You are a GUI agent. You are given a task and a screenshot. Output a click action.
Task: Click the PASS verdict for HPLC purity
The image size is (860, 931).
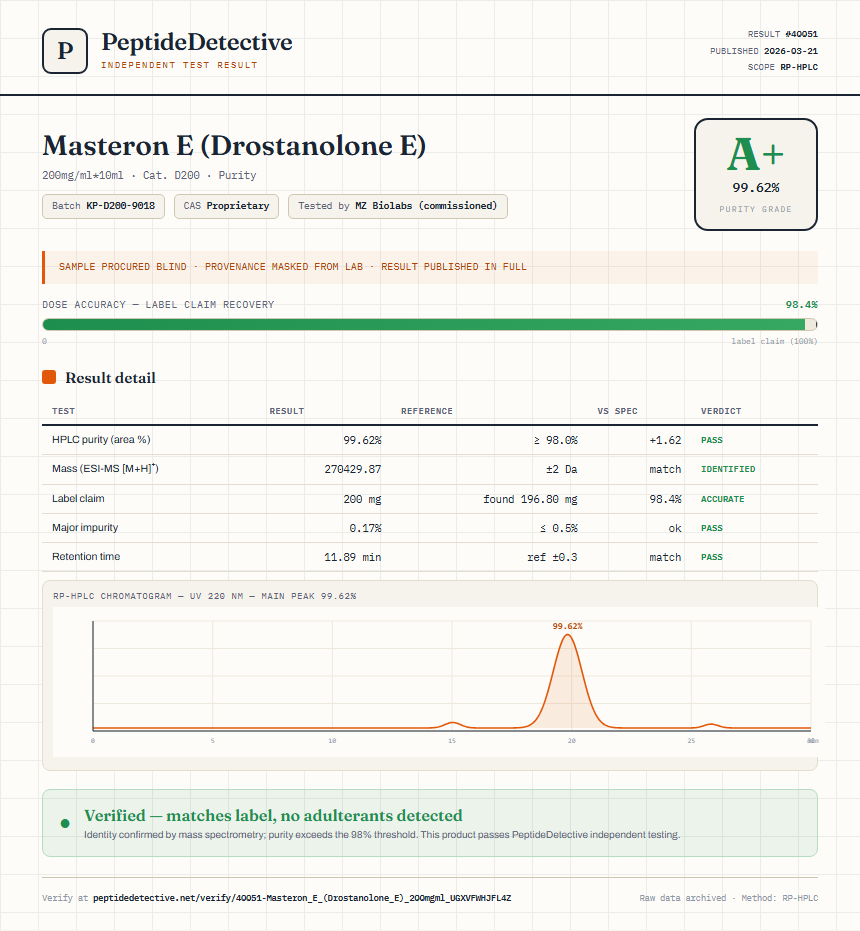[x=712, y=440]
